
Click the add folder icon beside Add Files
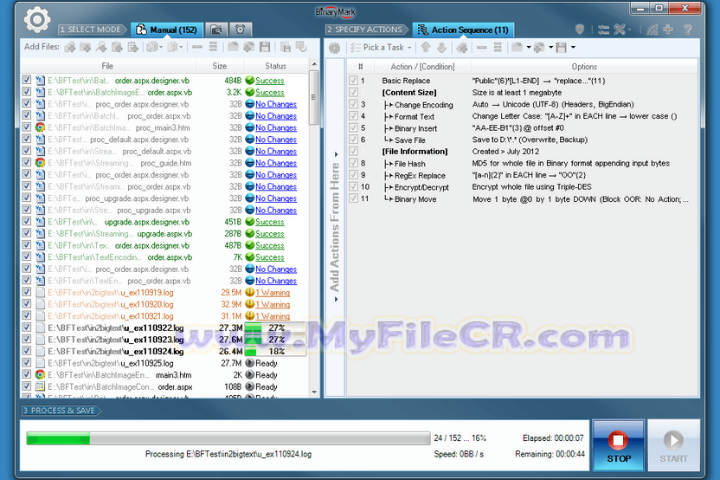[85, 47]
